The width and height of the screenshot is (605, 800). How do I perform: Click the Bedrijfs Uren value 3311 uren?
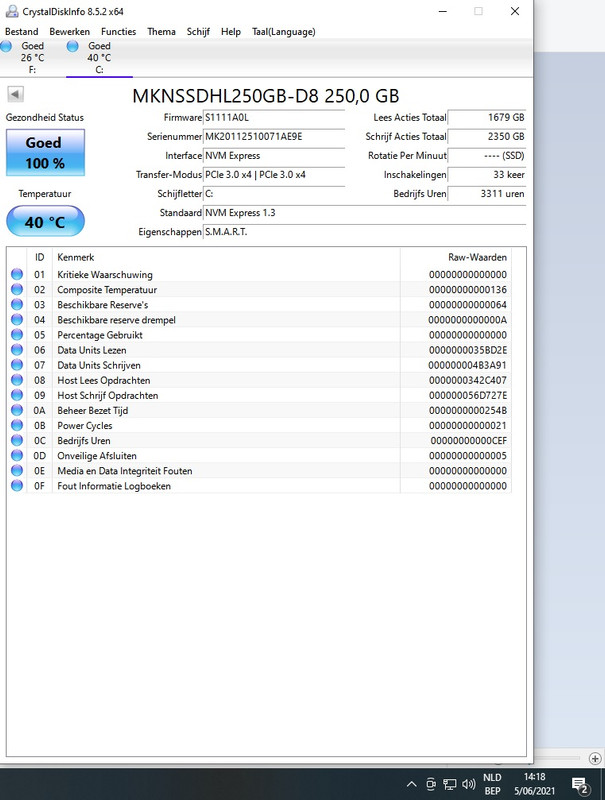coord(487,194)
